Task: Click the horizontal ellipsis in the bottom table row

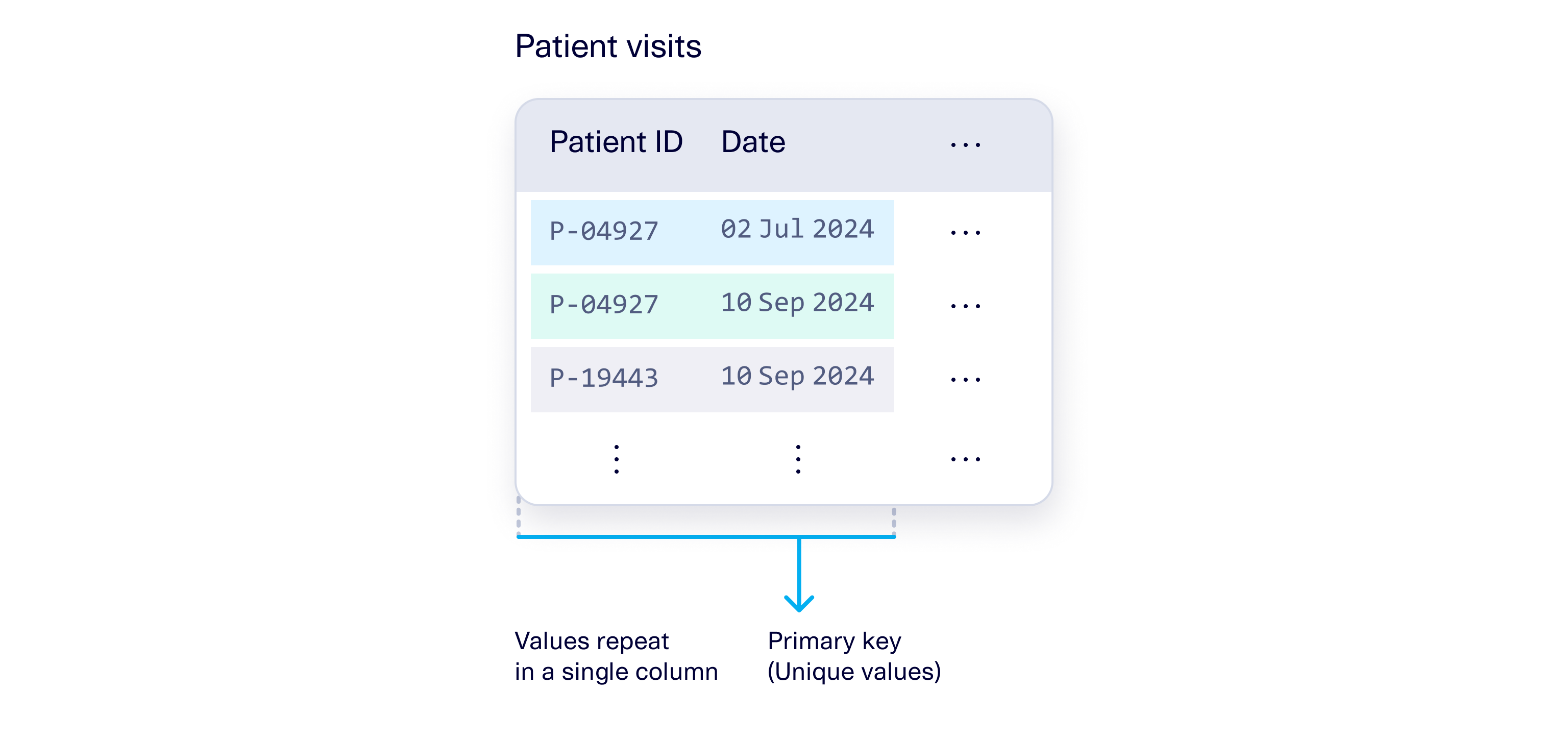Action: click(965, 459)
